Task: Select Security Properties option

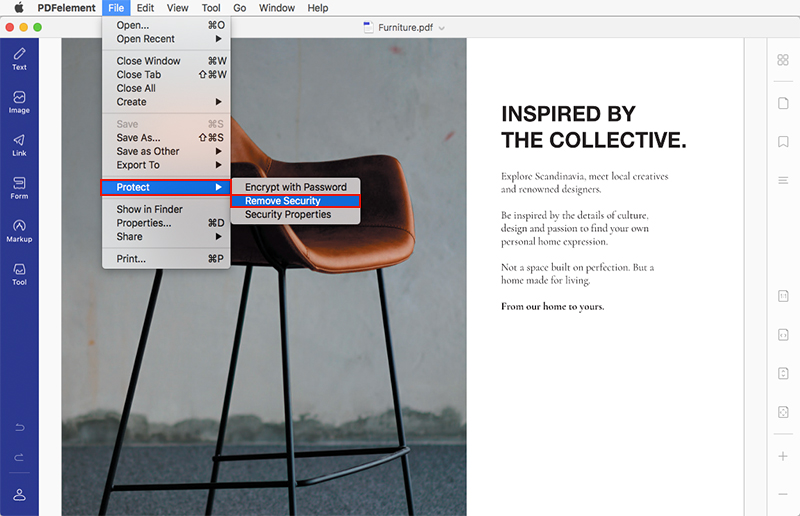Action: pos(295,214)
